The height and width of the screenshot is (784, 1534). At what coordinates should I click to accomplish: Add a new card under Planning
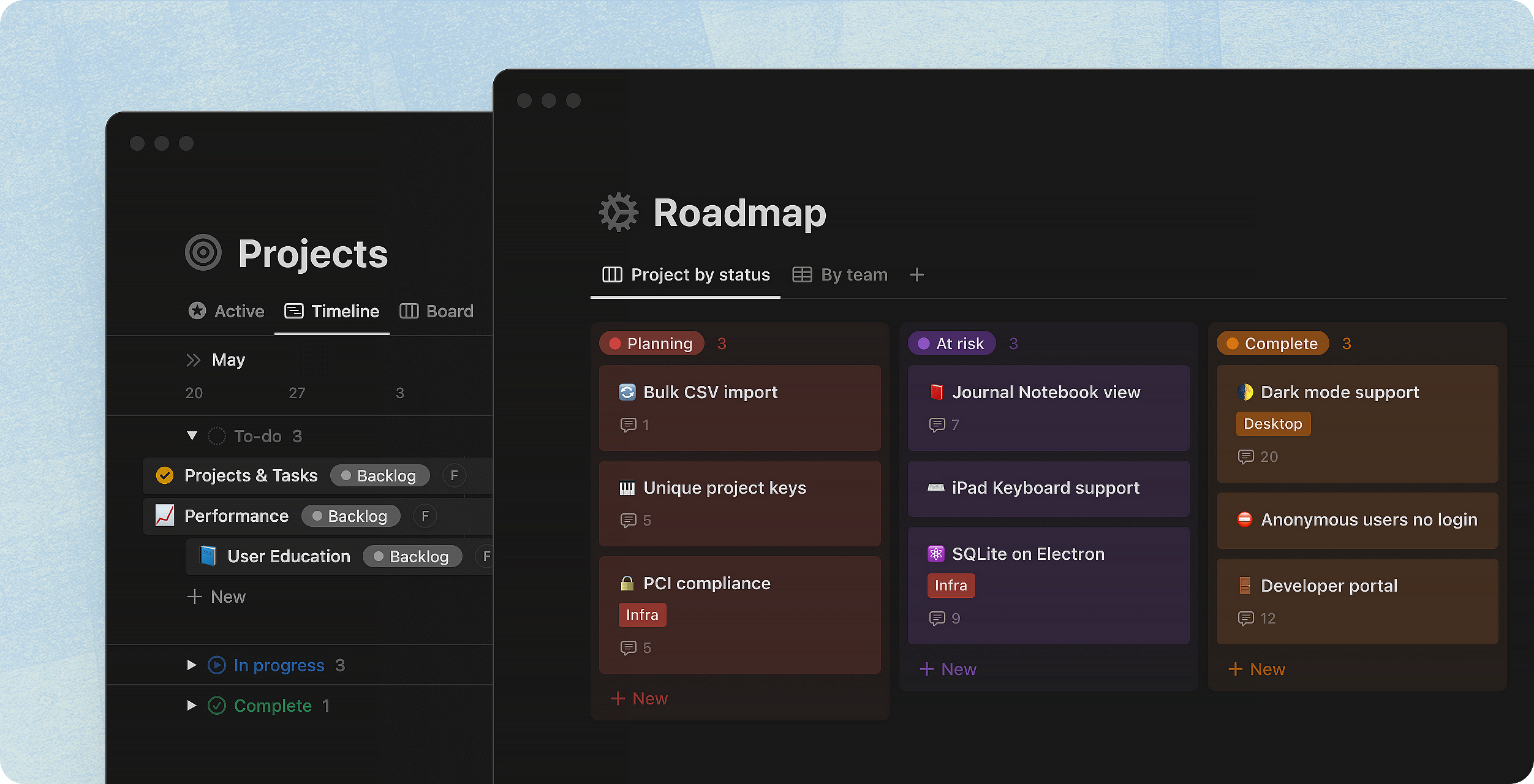[640, 698]
